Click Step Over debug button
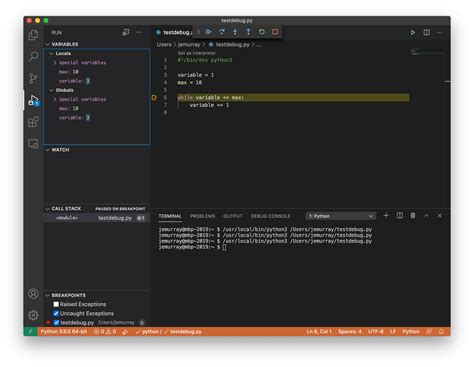The image size is (474, 367). point(222,32)
